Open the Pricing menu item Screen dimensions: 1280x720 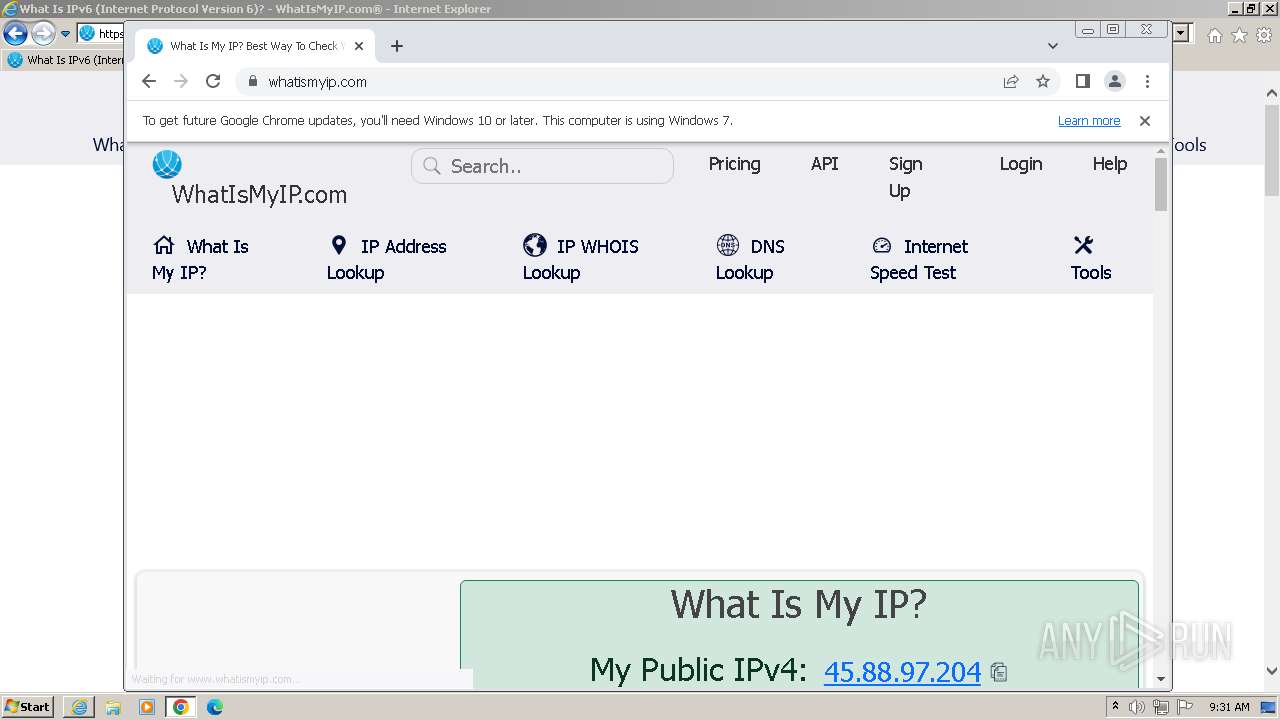(x=734, y=164)
